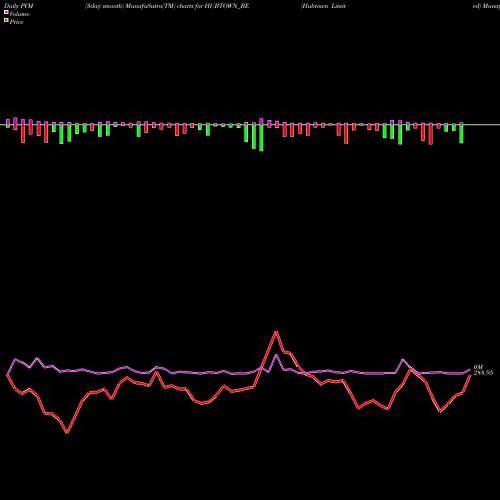Click the tallest green bar in the histogram
Screen dimensions: 500x500
[x=261, y=138]
